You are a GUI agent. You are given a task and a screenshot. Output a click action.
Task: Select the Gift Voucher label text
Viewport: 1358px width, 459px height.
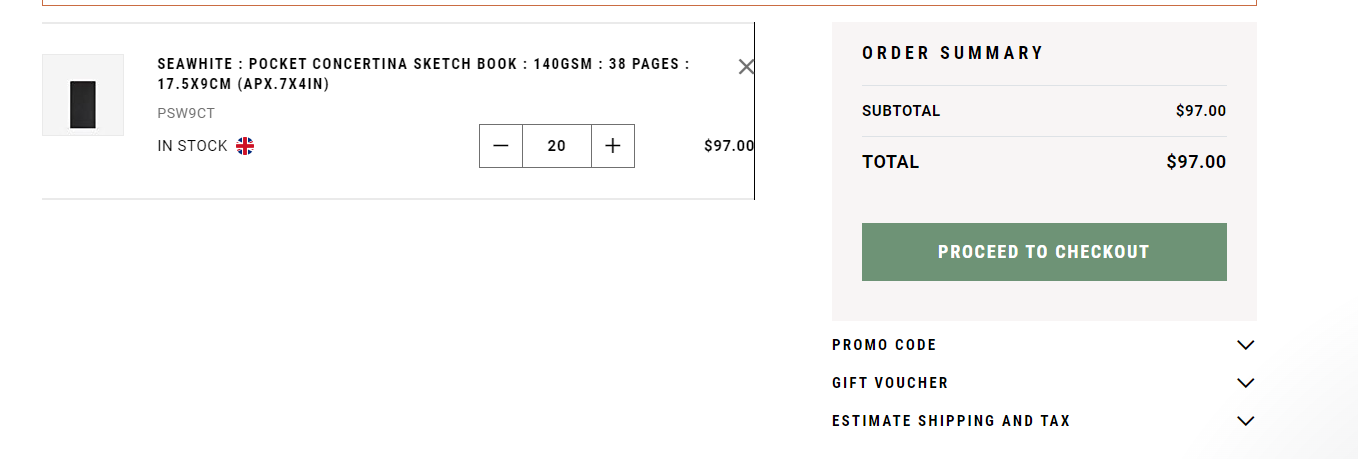[890, 383]
